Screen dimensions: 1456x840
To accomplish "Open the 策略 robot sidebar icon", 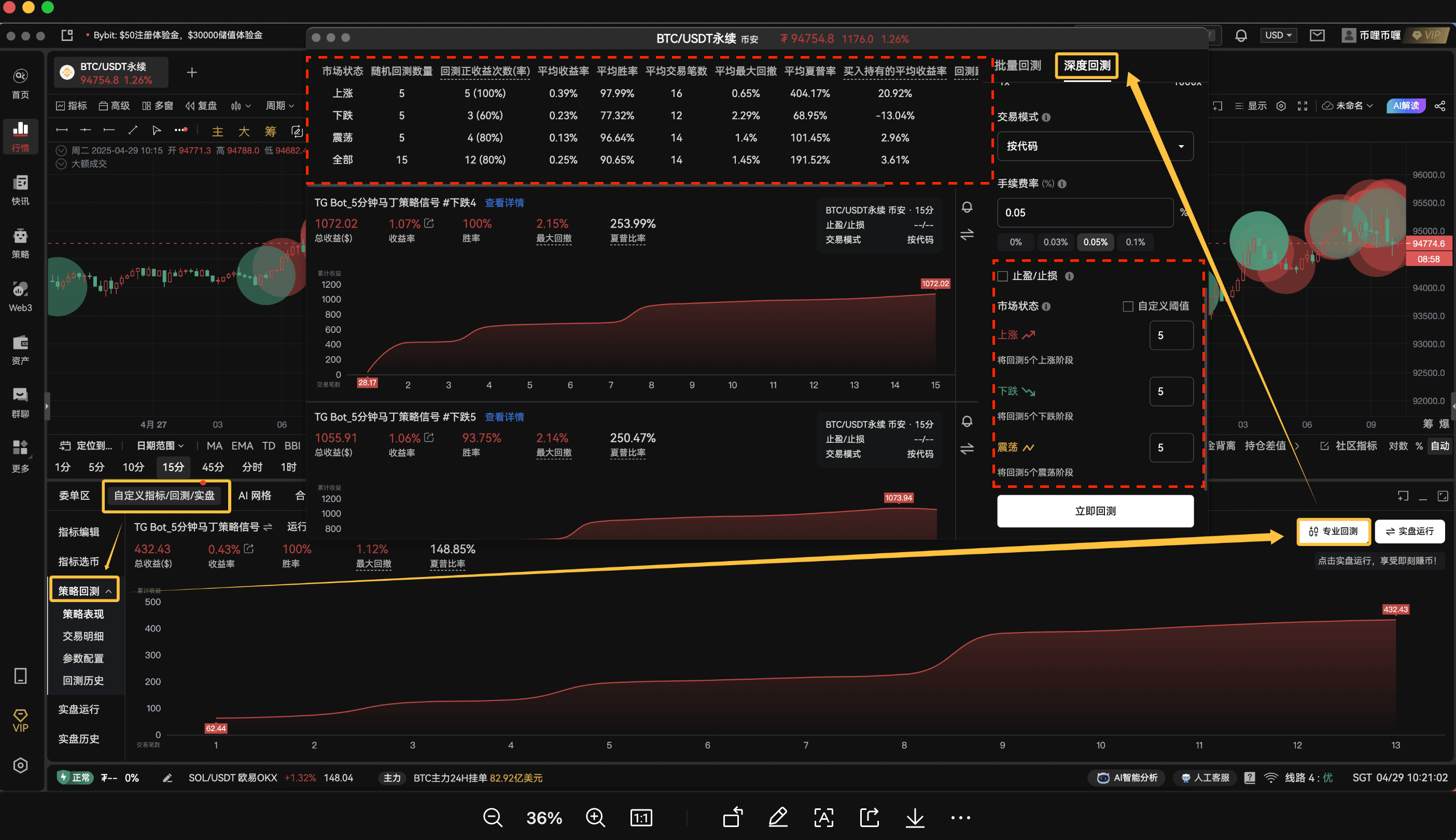I will pos(20,243).
